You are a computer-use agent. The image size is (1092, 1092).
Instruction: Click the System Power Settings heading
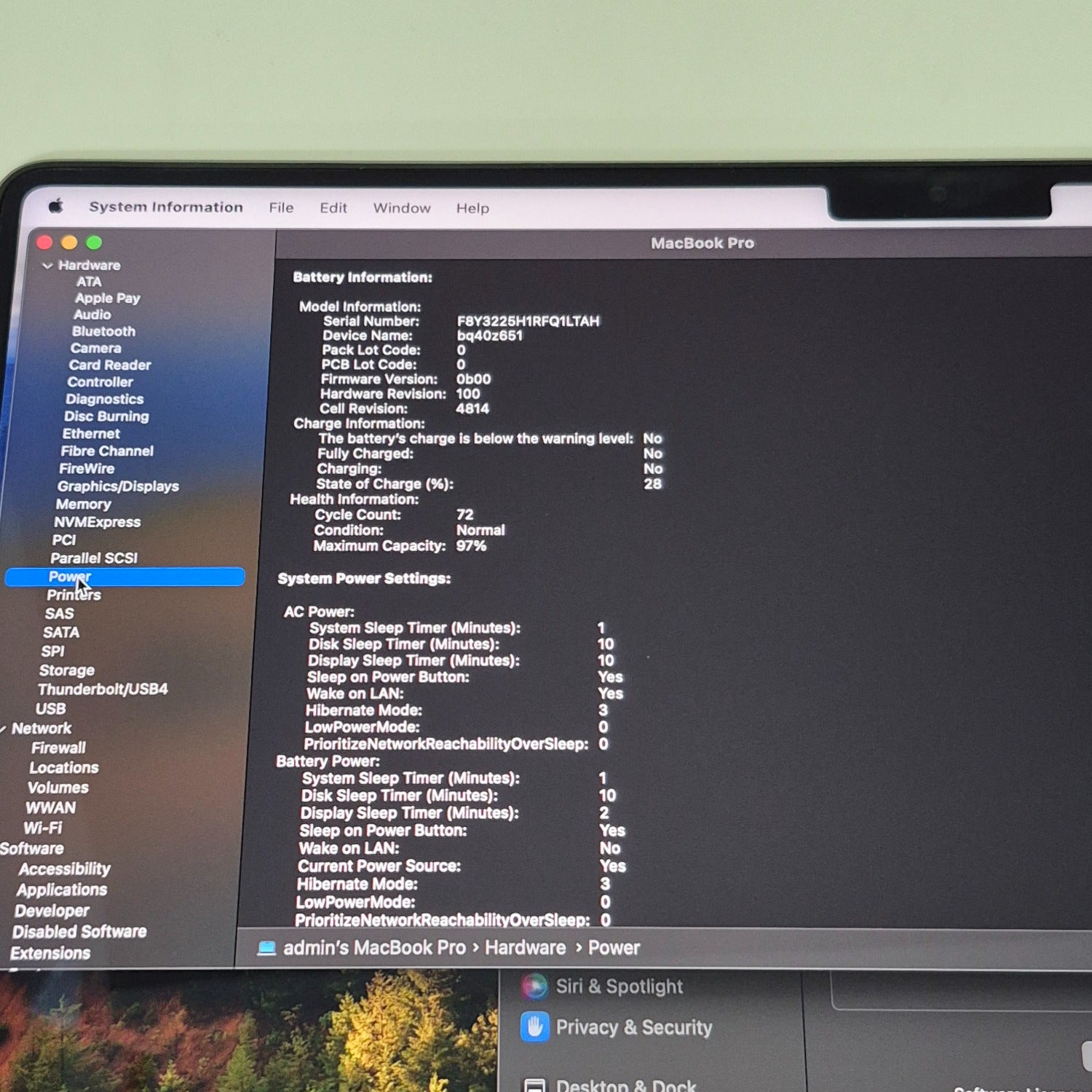364,579
